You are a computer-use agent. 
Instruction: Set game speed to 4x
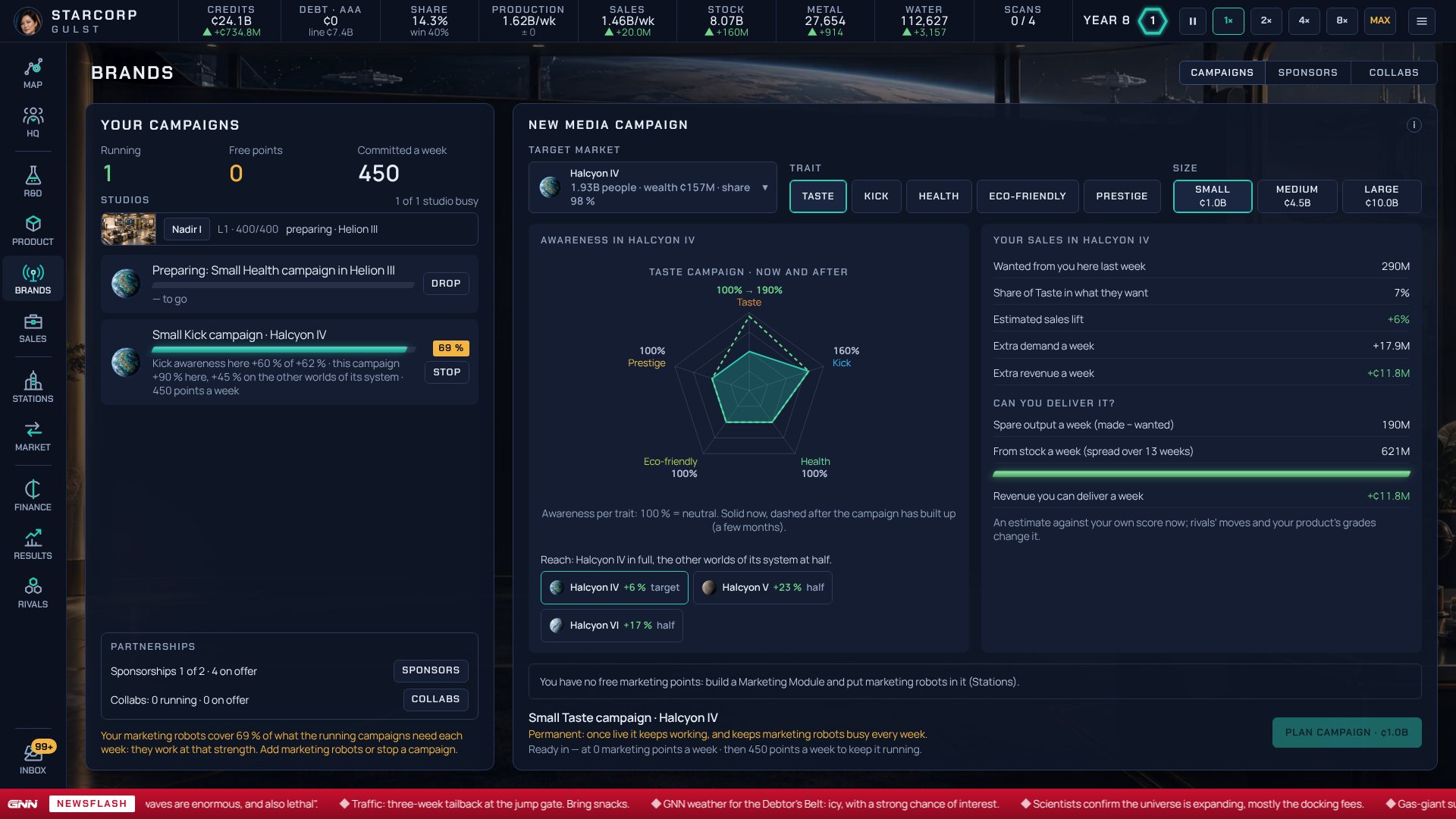click(x=1304, y=21)
